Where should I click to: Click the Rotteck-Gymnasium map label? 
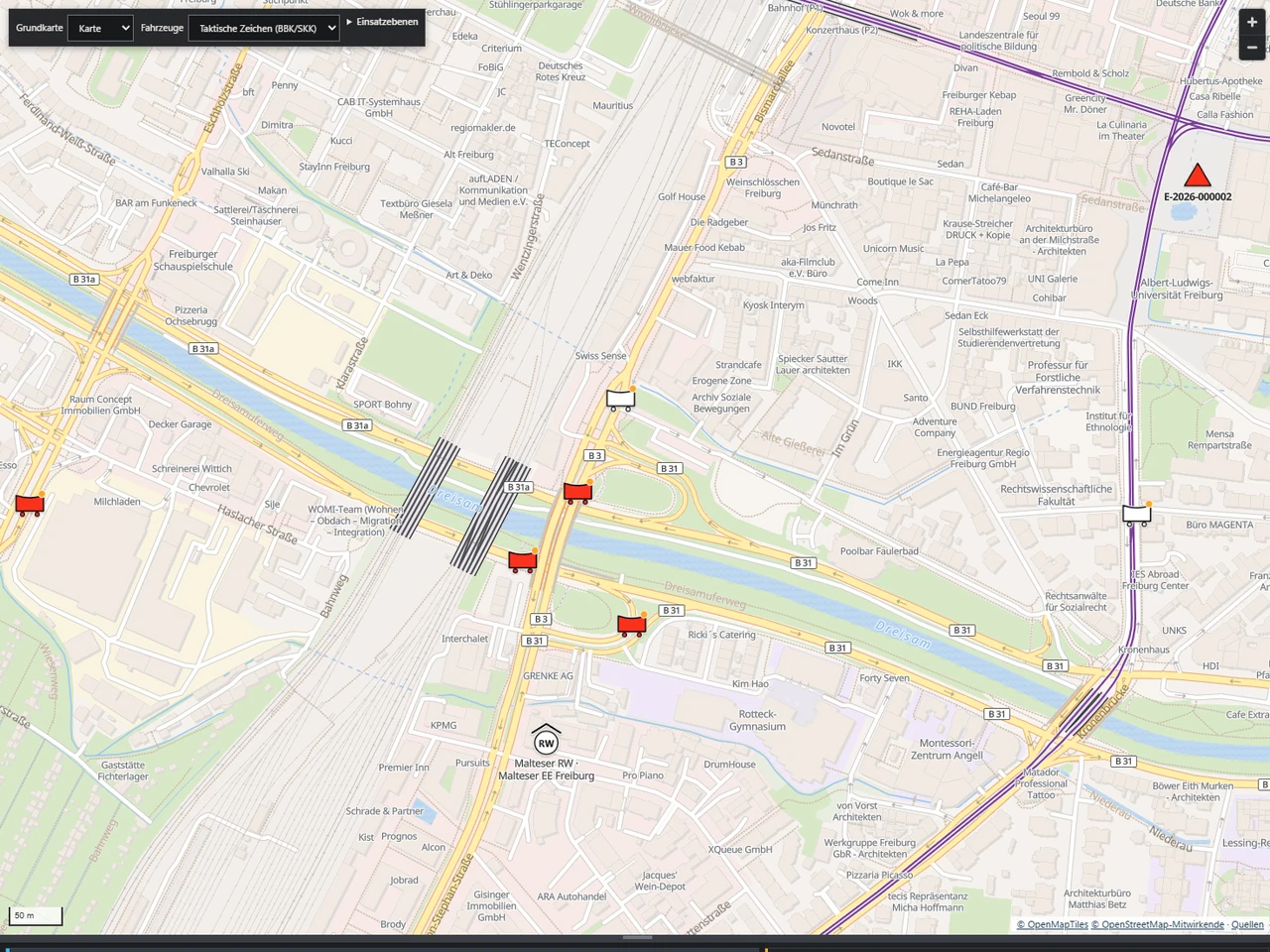pyautogui.click(x=757, y=720)
